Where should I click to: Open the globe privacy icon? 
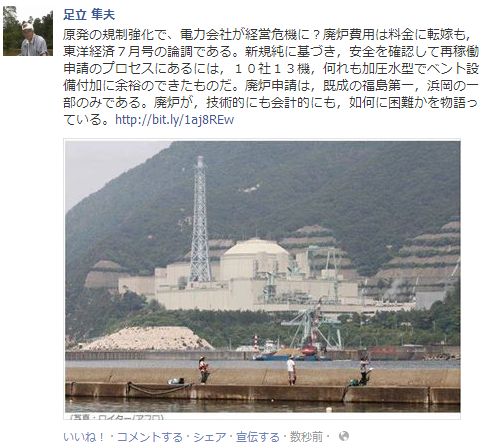[x=344, y=436]
